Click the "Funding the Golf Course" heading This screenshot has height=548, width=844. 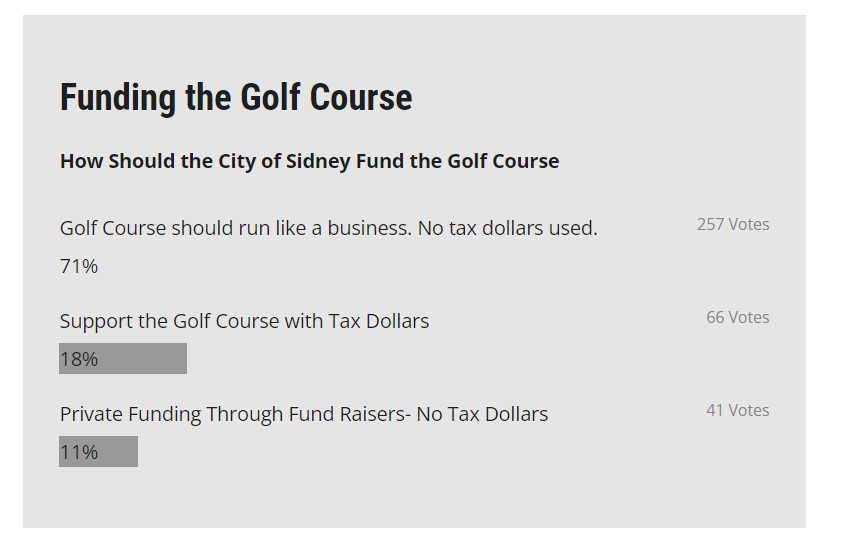pos(235,98)
